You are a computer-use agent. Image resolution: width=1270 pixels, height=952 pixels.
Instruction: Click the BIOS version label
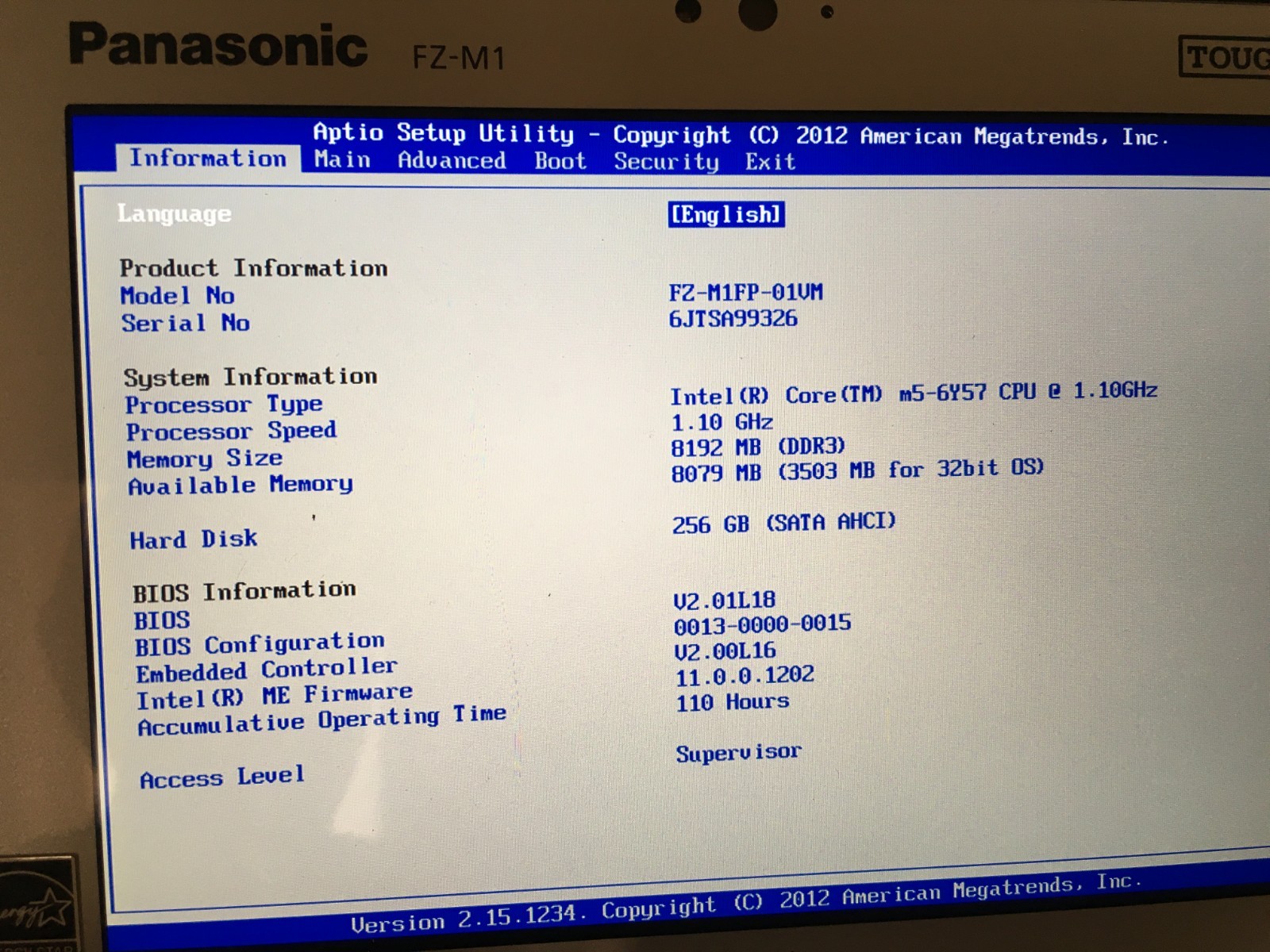tap(162, 620)
